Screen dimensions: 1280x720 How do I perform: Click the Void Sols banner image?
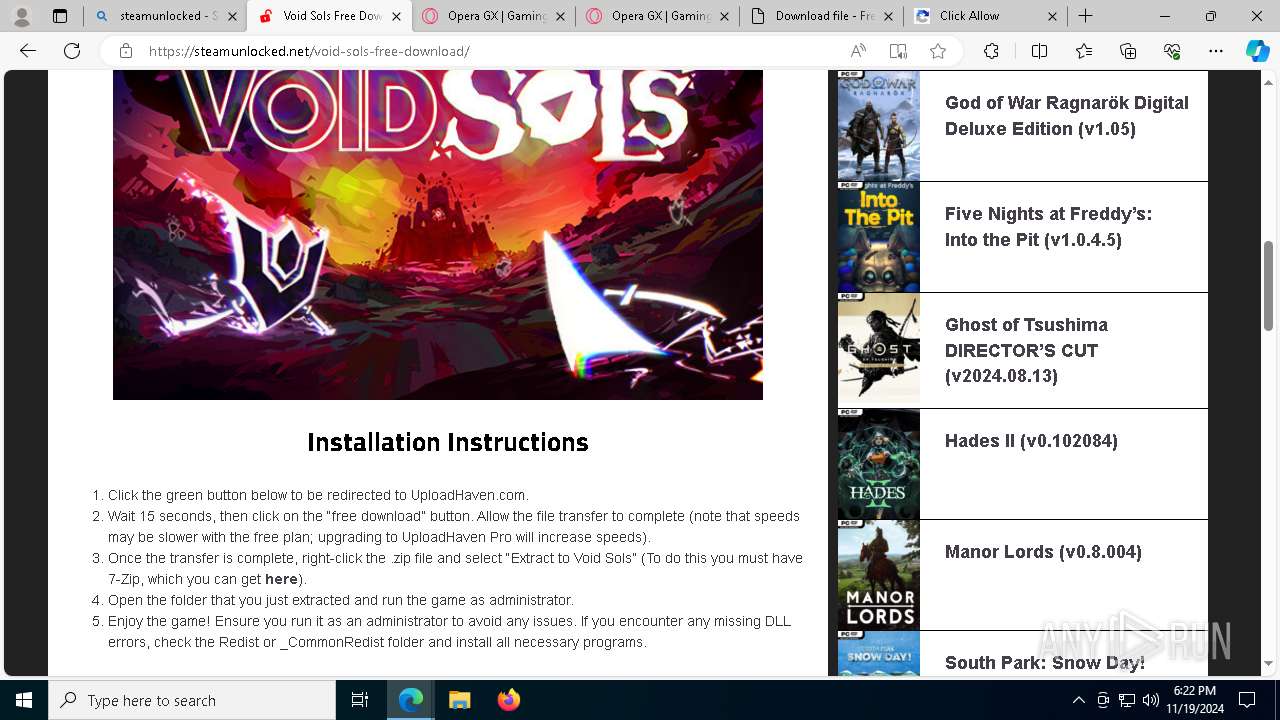pos(438,235)
